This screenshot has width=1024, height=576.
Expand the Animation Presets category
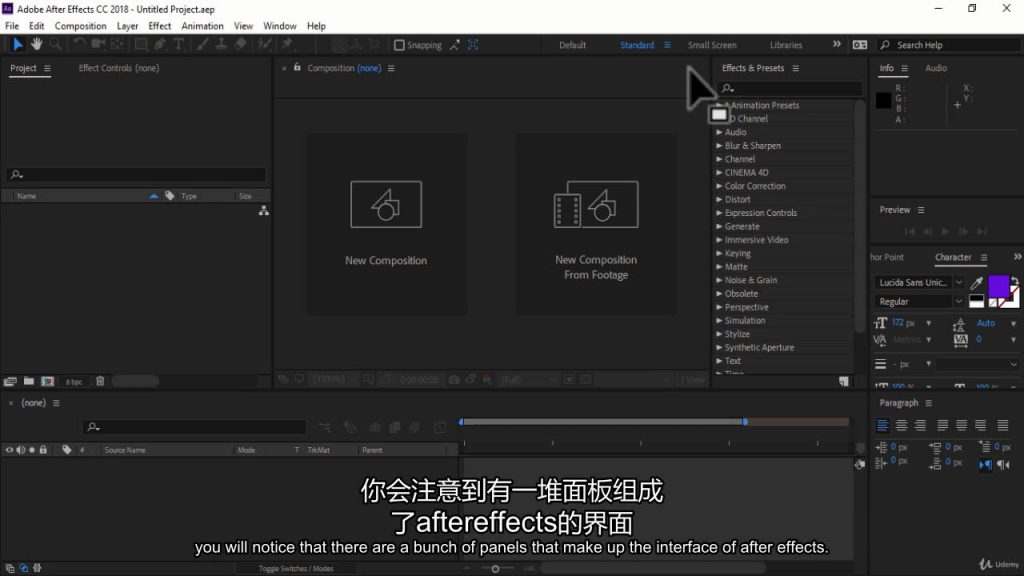719,105
